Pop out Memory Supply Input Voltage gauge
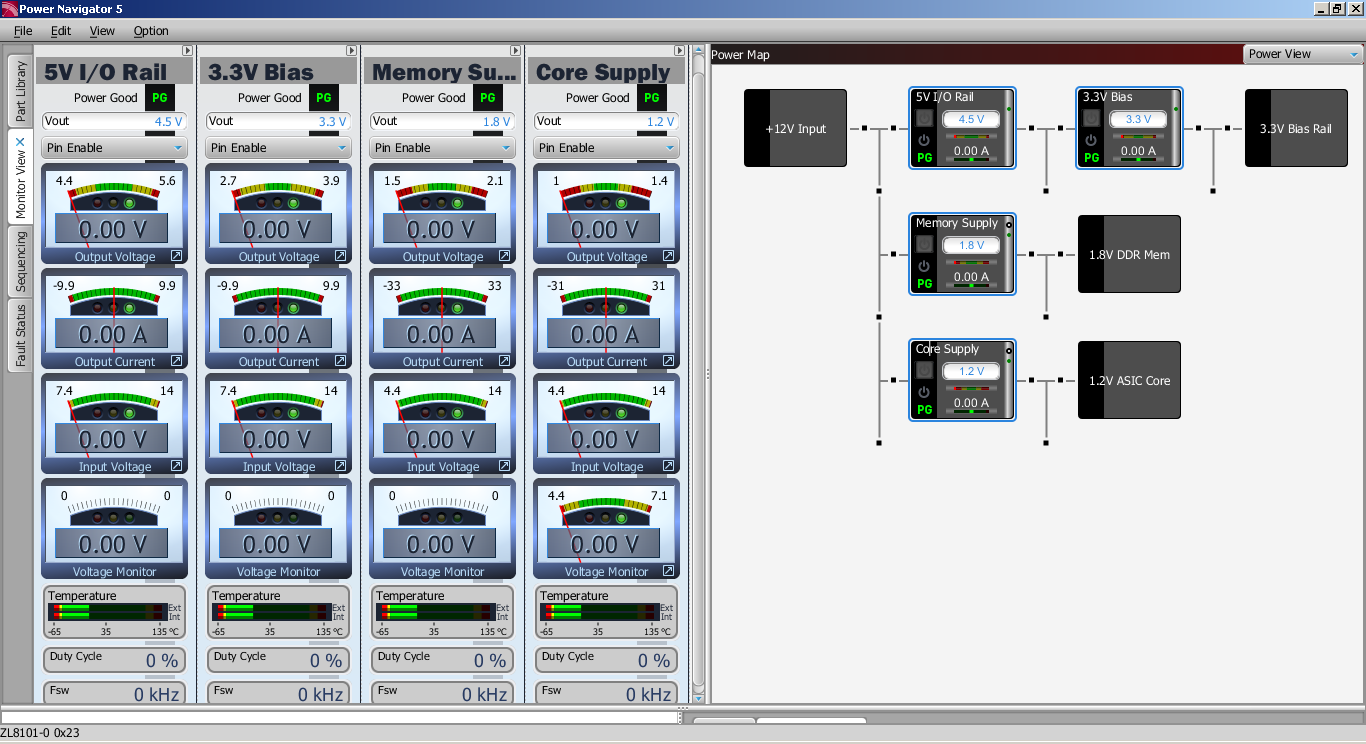 [x=504, y=466]
